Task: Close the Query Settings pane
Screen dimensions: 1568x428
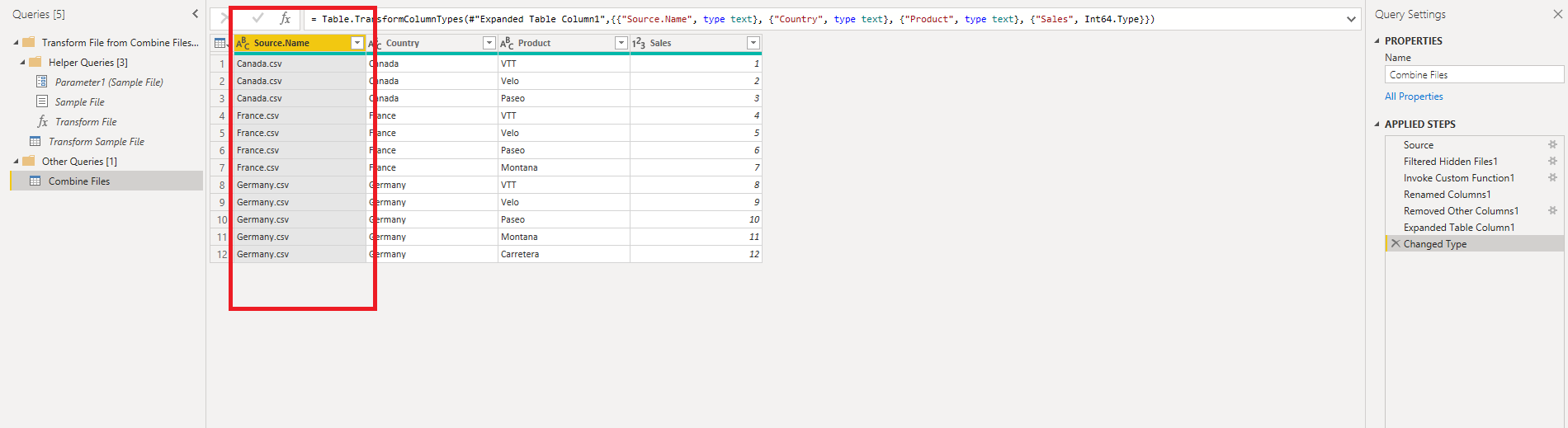Action: click(1558, 14)
